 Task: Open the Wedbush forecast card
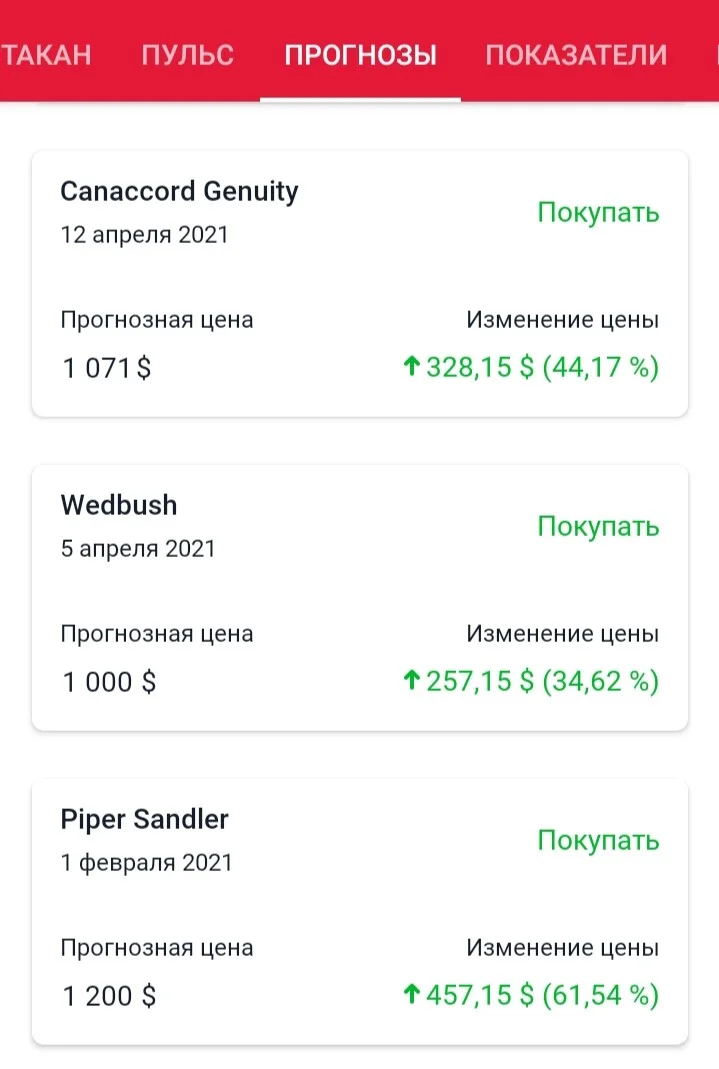(x=360, y=597)
